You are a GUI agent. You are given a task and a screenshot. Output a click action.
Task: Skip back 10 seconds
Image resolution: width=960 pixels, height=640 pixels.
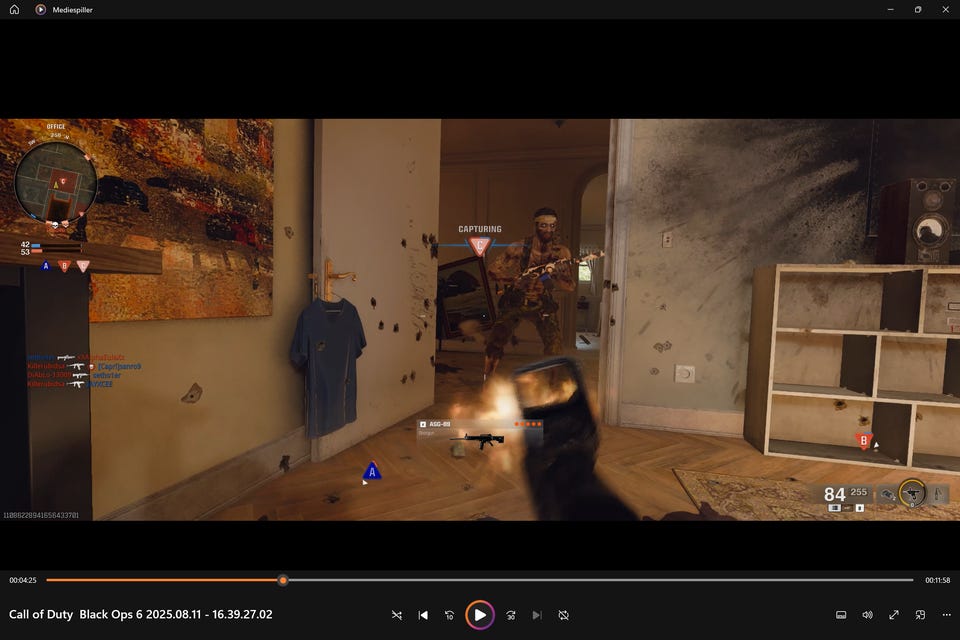[x=449, y=615]
